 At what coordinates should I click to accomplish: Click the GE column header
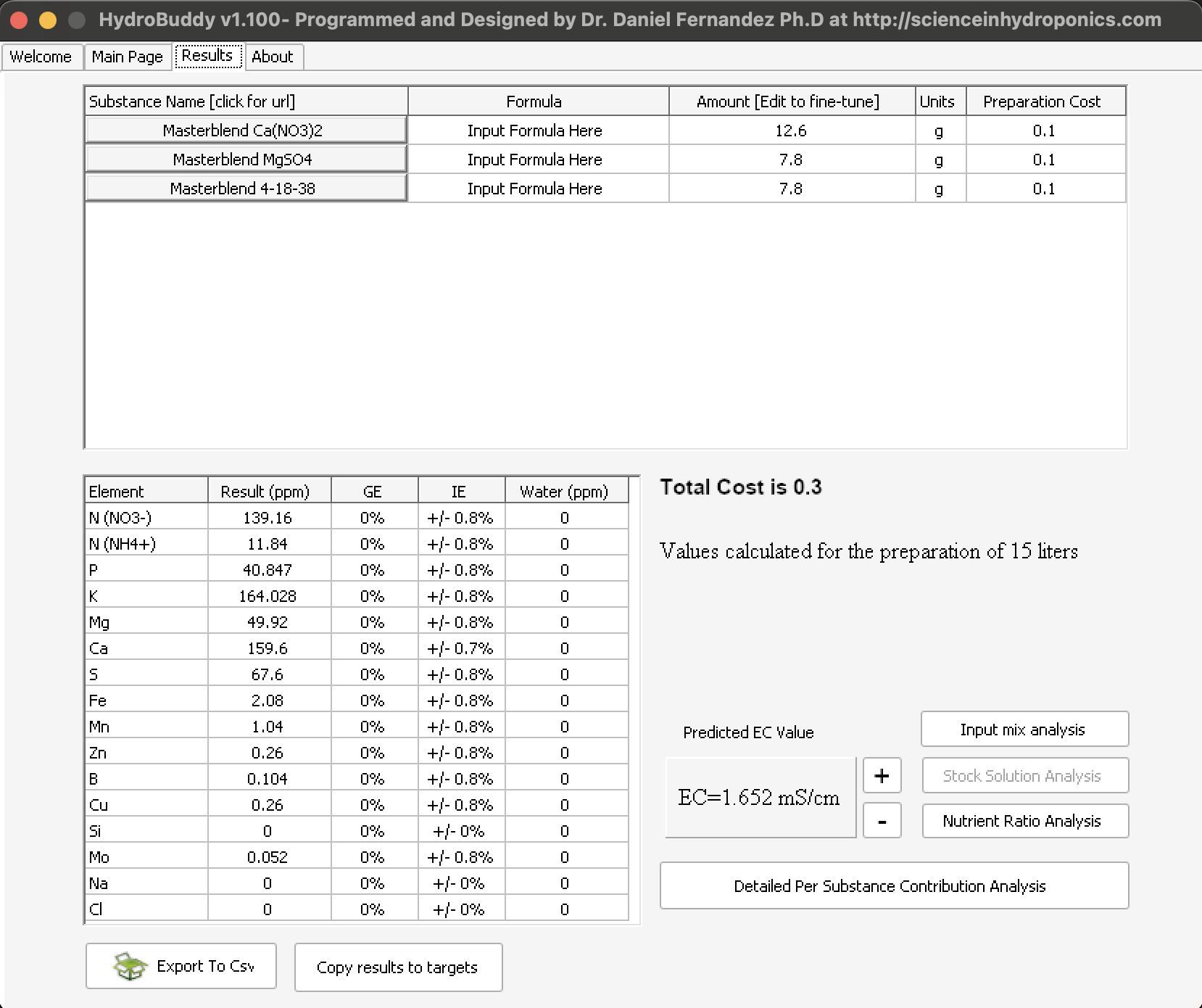(x=374, y=491)
